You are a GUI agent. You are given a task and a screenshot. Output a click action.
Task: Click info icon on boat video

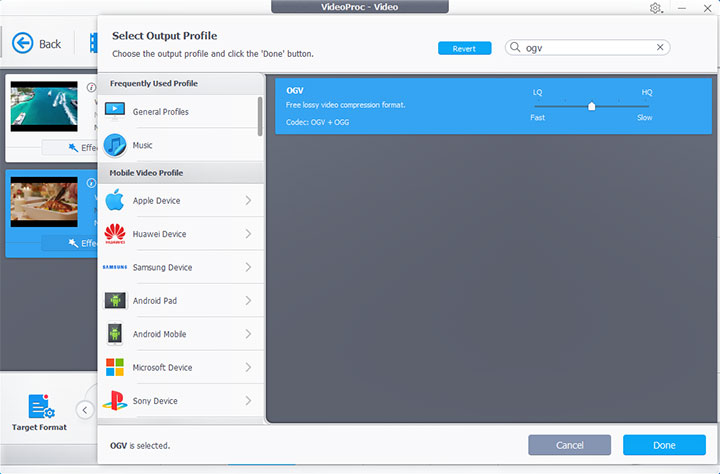[x=91, y=87]
